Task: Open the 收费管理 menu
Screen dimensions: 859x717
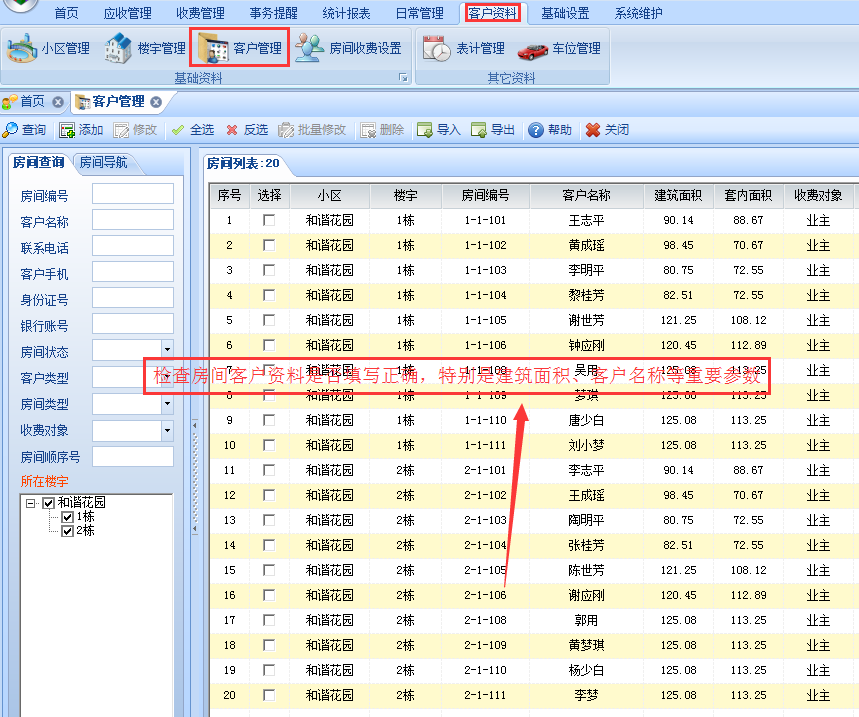Action: coord(201,13)
